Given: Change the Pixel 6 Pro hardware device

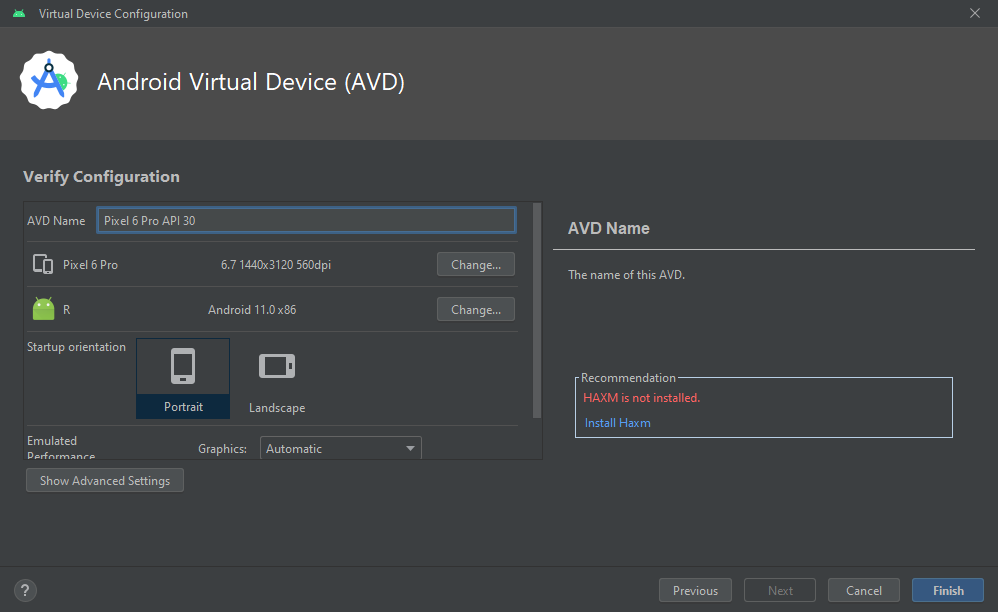Looking at the screenshot, I should click(x=475, y=264).
